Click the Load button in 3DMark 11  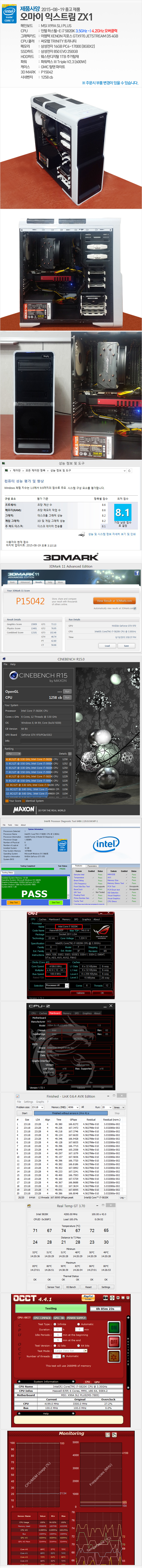coord(107,646)
